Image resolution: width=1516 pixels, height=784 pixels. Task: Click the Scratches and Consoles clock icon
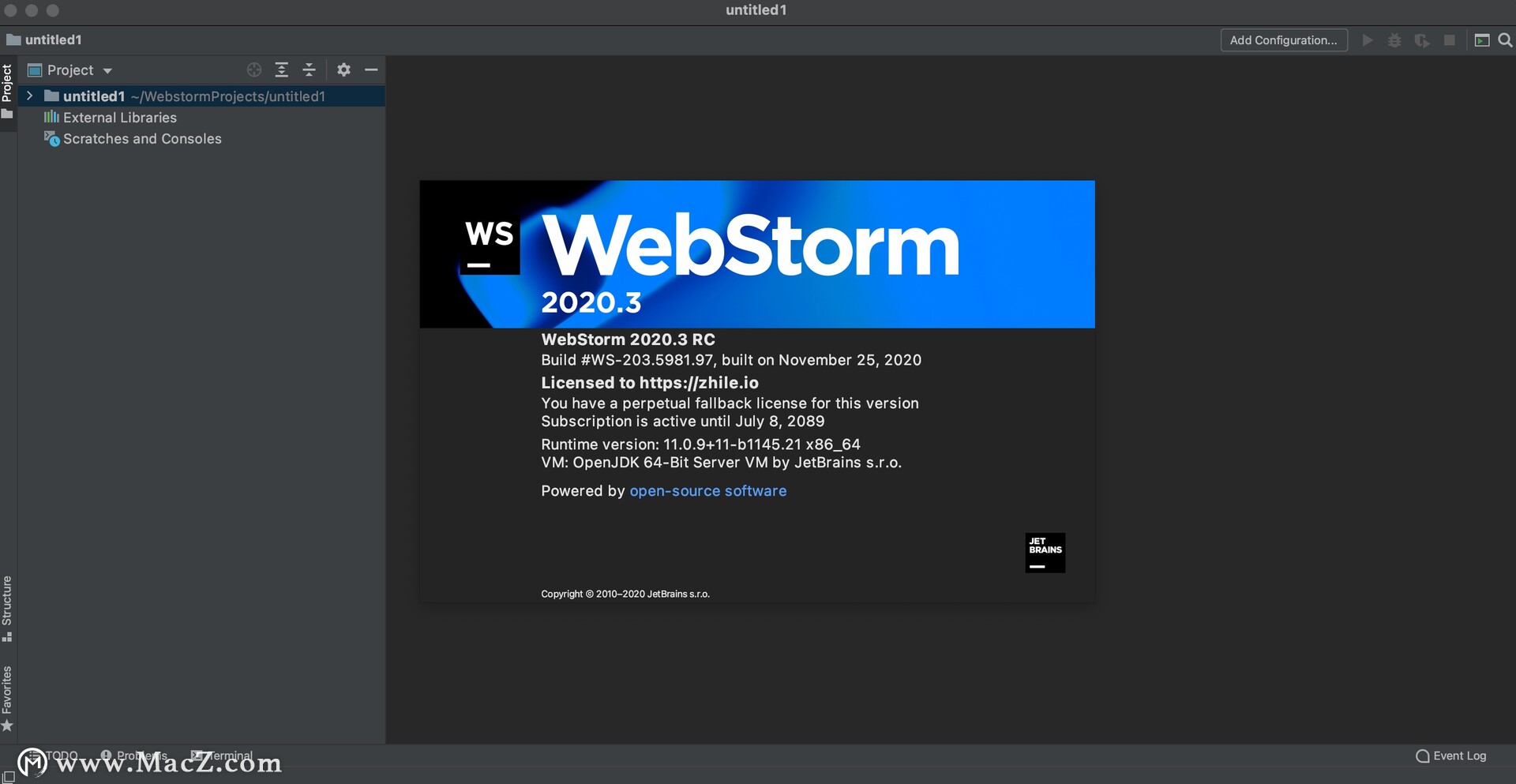[51, 139]
